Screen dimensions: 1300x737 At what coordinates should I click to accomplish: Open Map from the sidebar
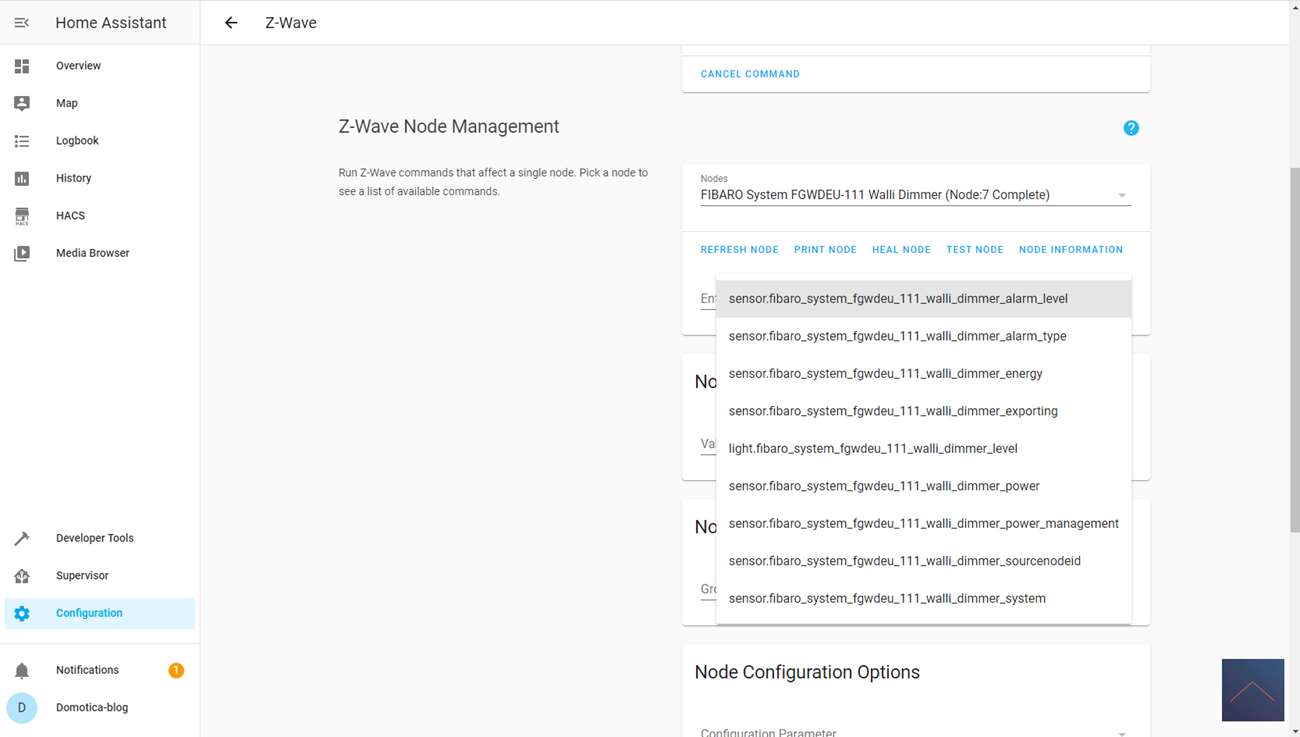click(x=66, y=103)
